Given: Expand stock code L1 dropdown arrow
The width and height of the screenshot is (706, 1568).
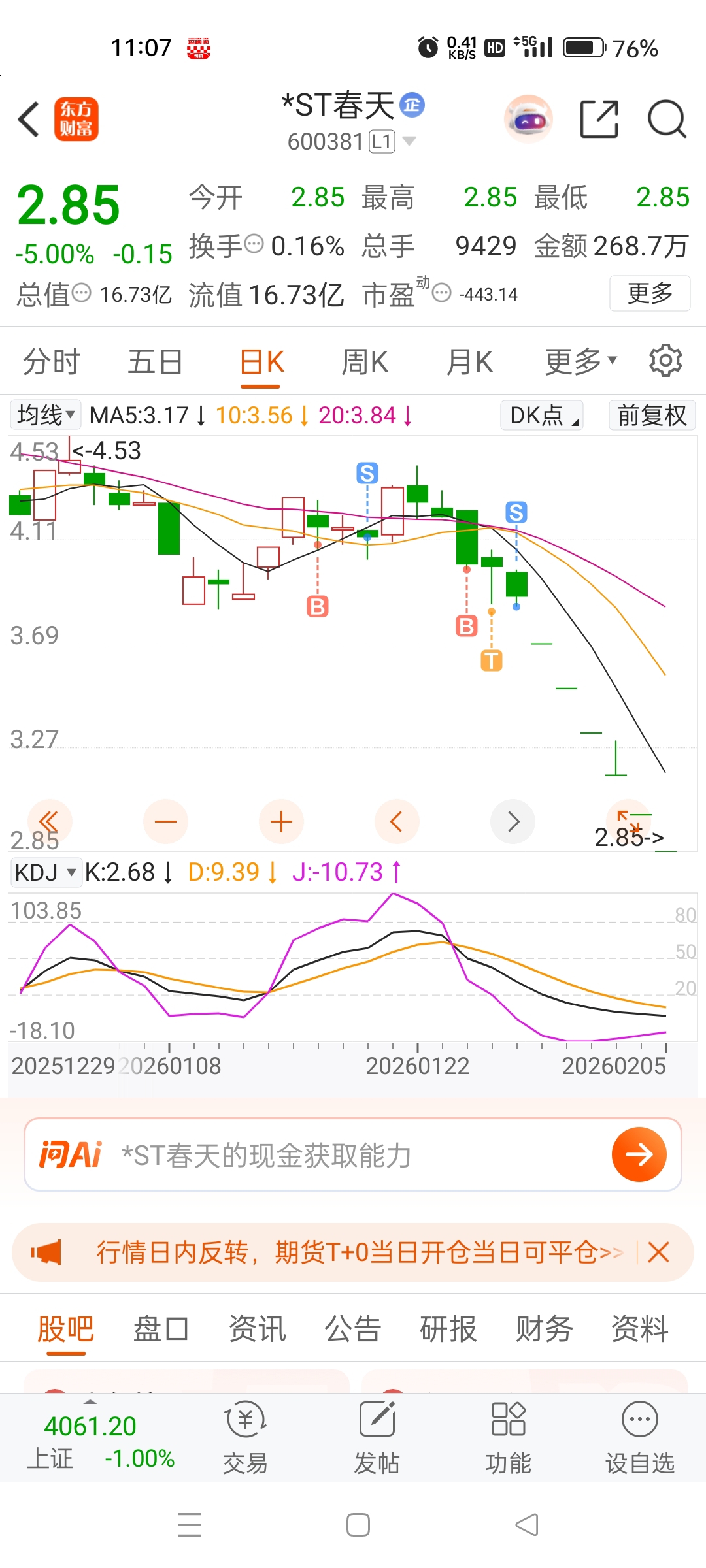Looking at the screenshot, I should click(x=410, y=140).
